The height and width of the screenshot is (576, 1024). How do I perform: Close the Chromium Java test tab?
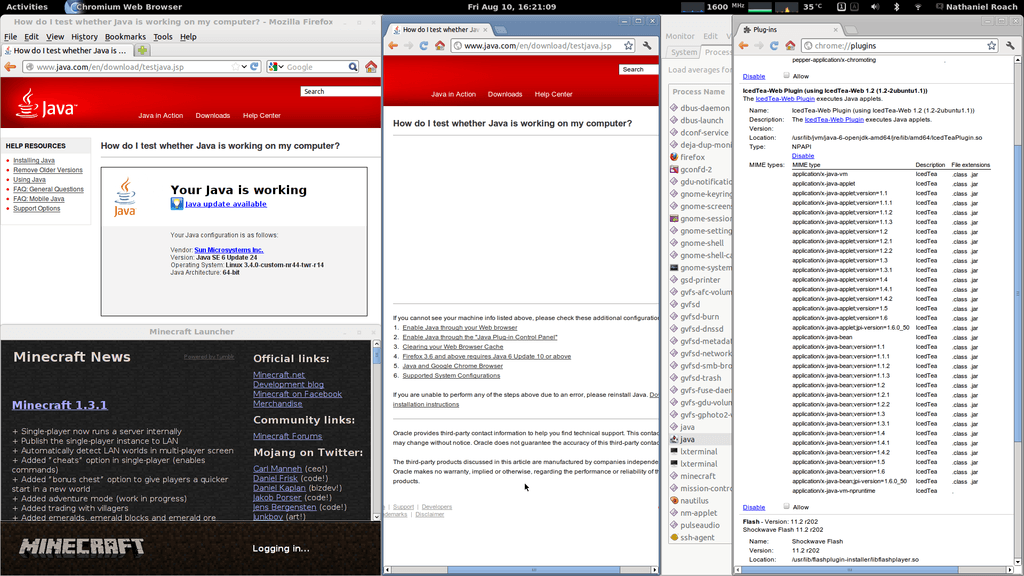(x=485, y=29)
